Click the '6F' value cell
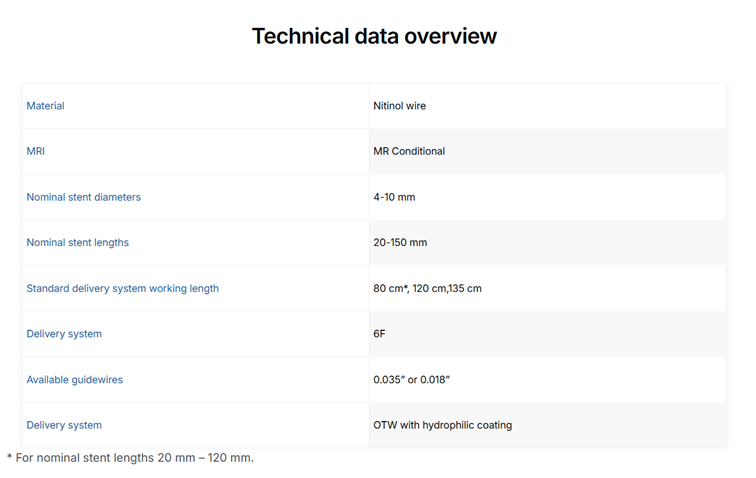 [379, 334]
